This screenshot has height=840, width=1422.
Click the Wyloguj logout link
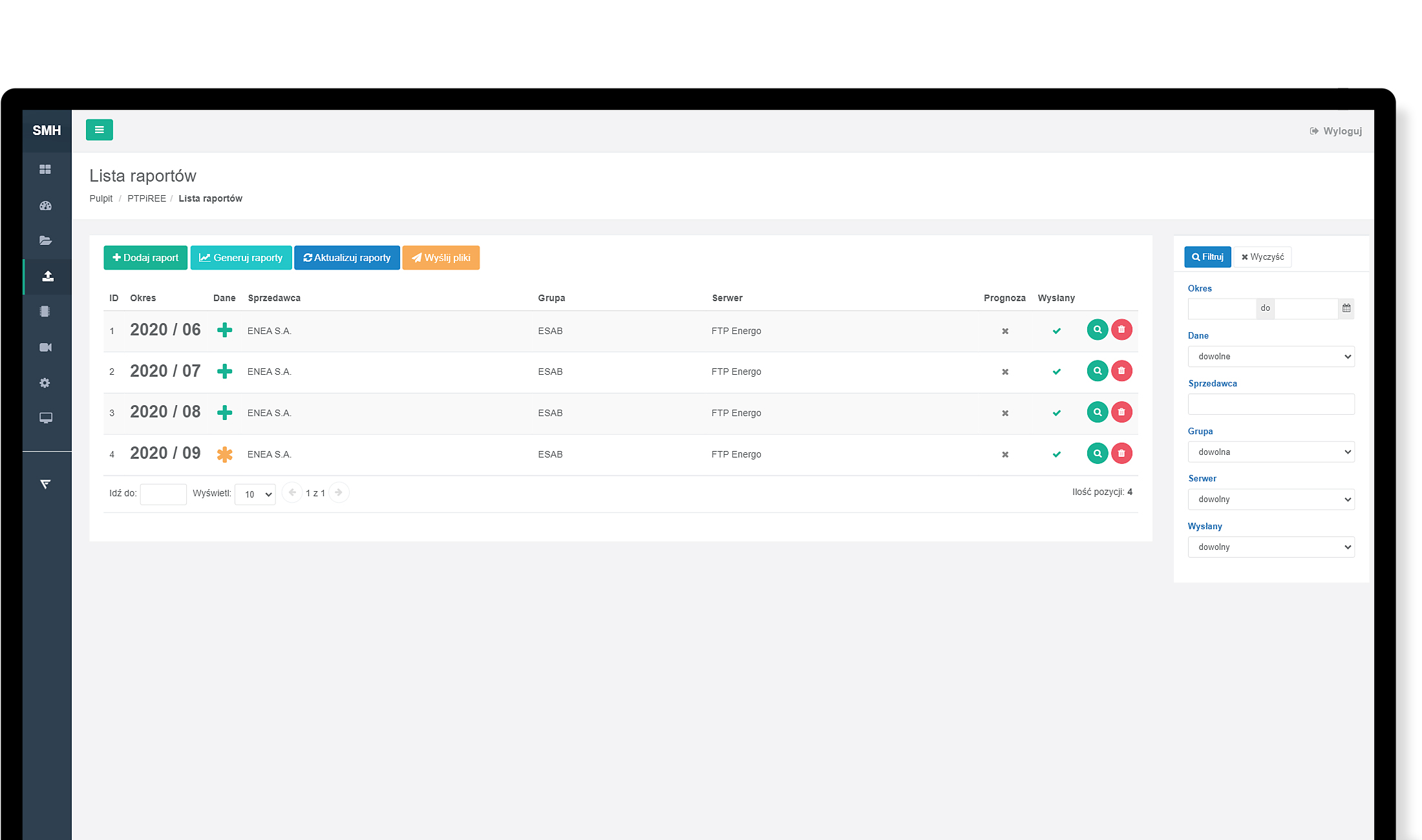point(1335,131)
